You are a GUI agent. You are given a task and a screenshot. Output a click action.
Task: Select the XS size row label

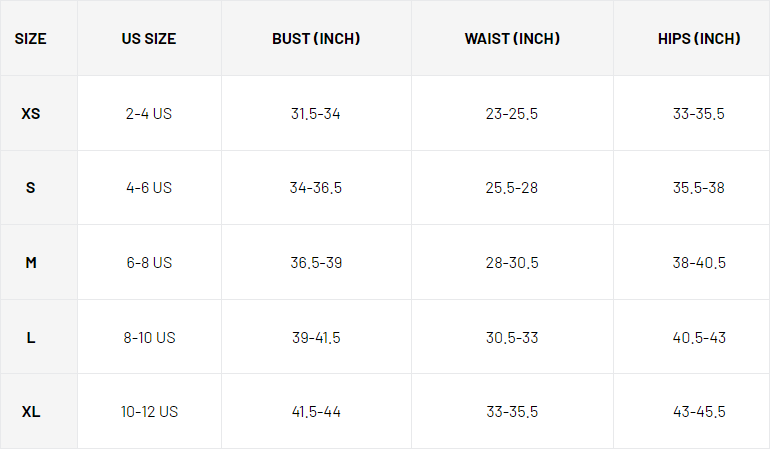click(x=31, y=114)
